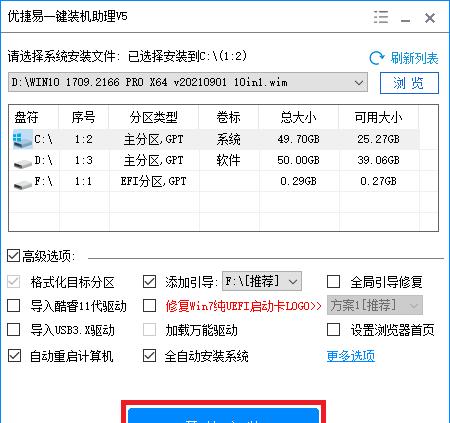
Task: Enable global boot repair (全局引导修复) checkbox
Action: (x=333, y=282)
